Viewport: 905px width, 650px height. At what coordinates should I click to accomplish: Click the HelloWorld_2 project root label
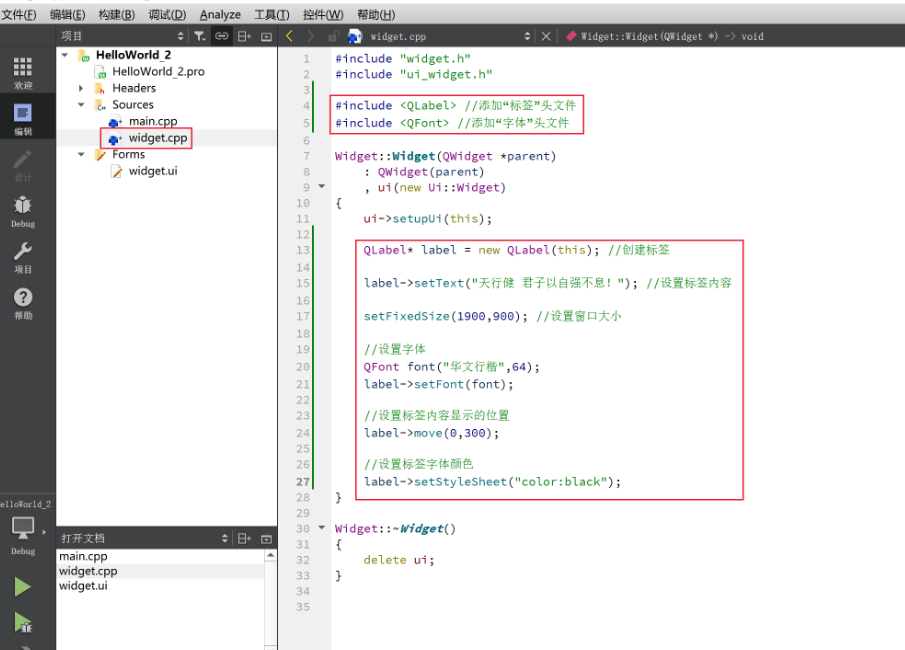(x=133, y=55)
